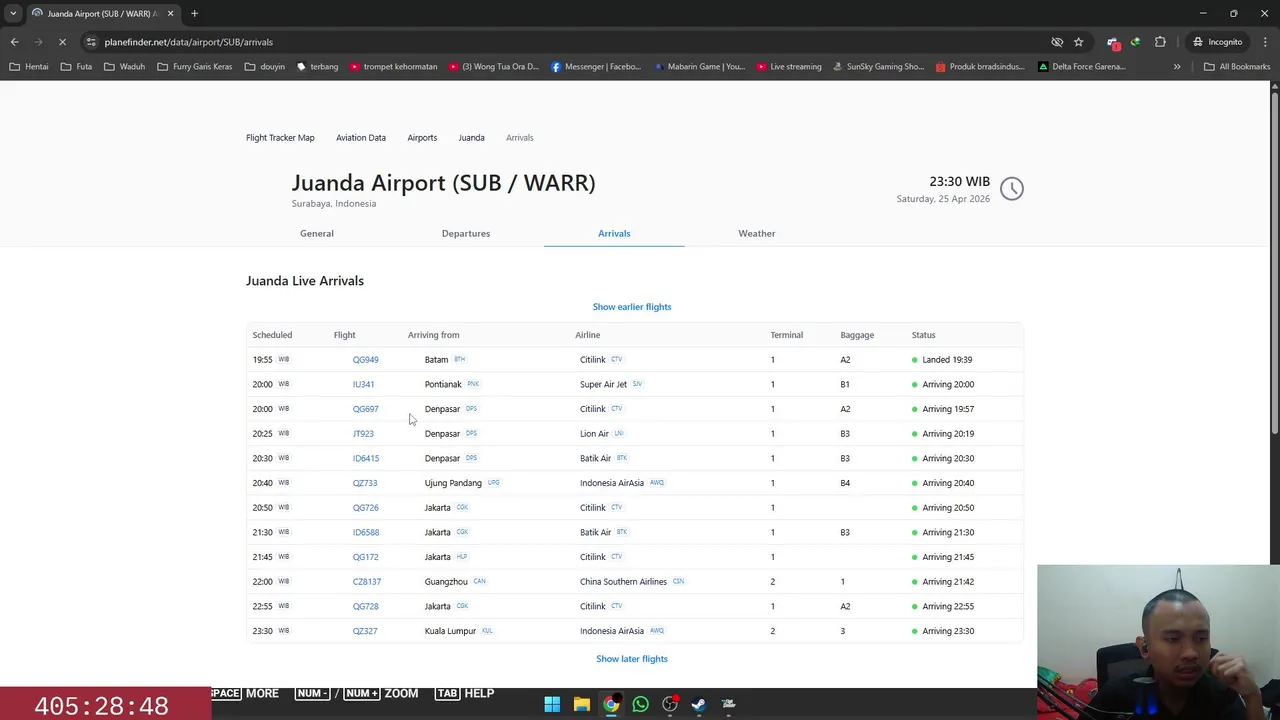
Task: Click the BTH airport code tag
Action: pos(460,359)
